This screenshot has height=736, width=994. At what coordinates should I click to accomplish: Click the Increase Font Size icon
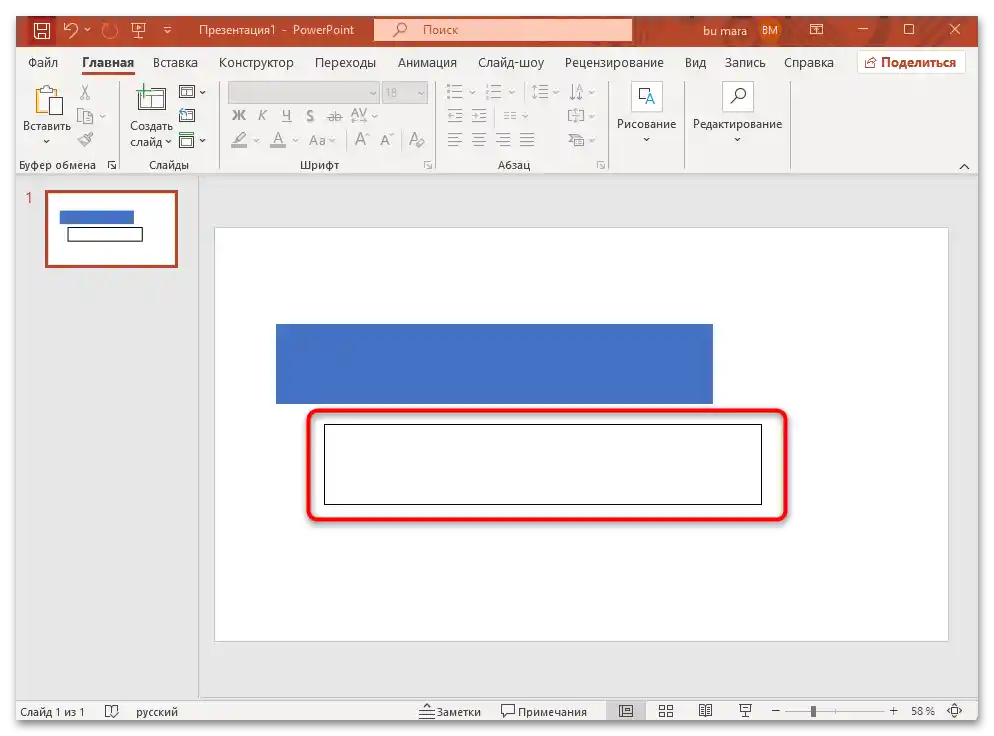coord(360,140)
